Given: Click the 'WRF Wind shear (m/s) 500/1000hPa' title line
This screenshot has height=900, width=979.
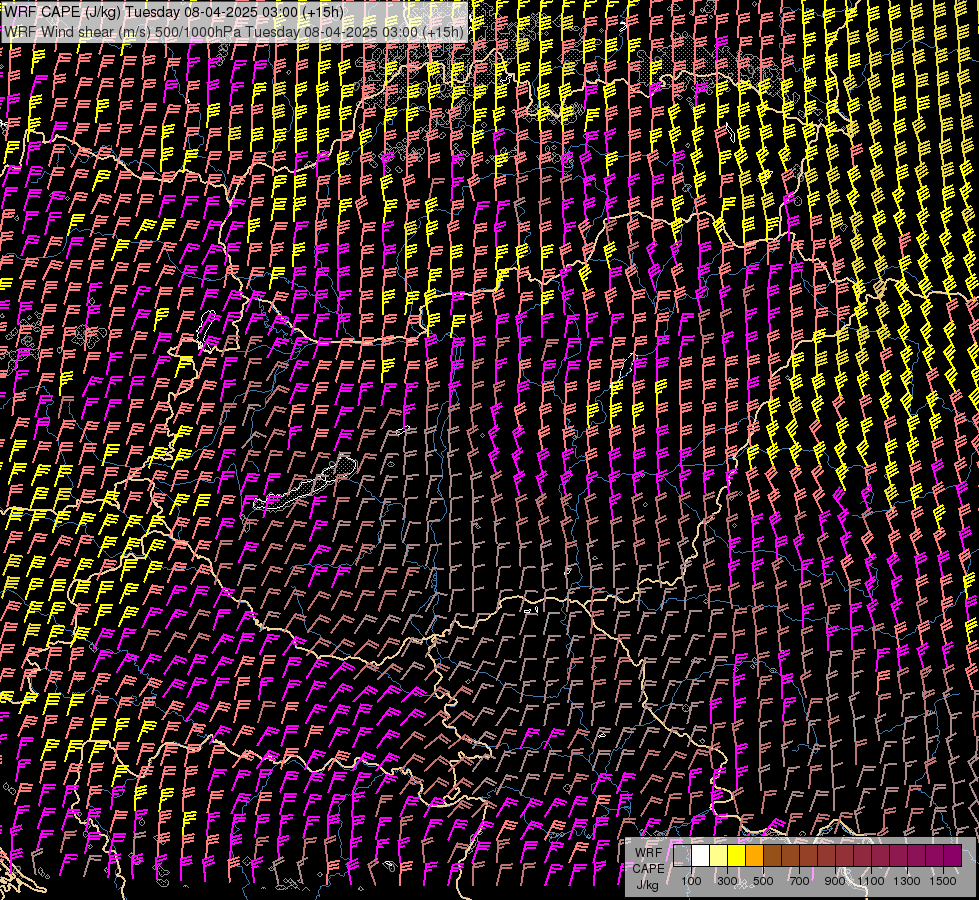Looking at the screenshot, I should pos(235,32).
